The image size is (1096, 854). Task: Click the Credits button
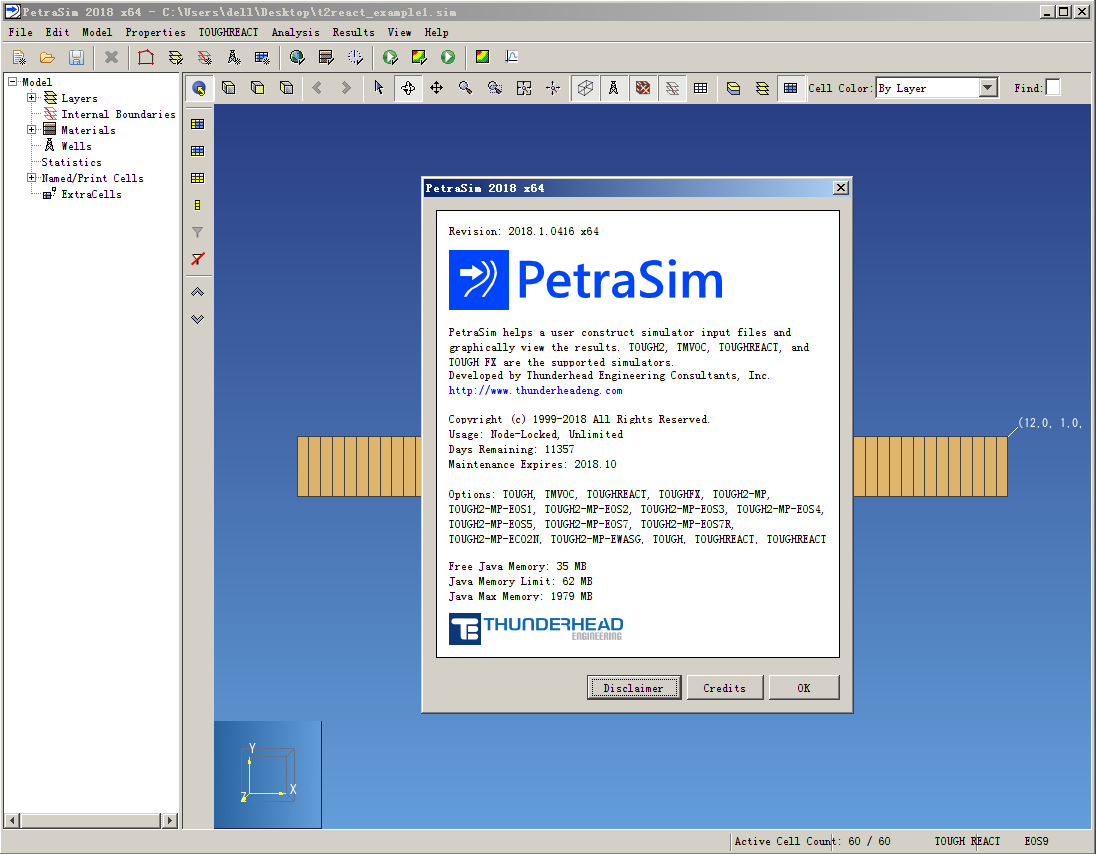[725, 688]
